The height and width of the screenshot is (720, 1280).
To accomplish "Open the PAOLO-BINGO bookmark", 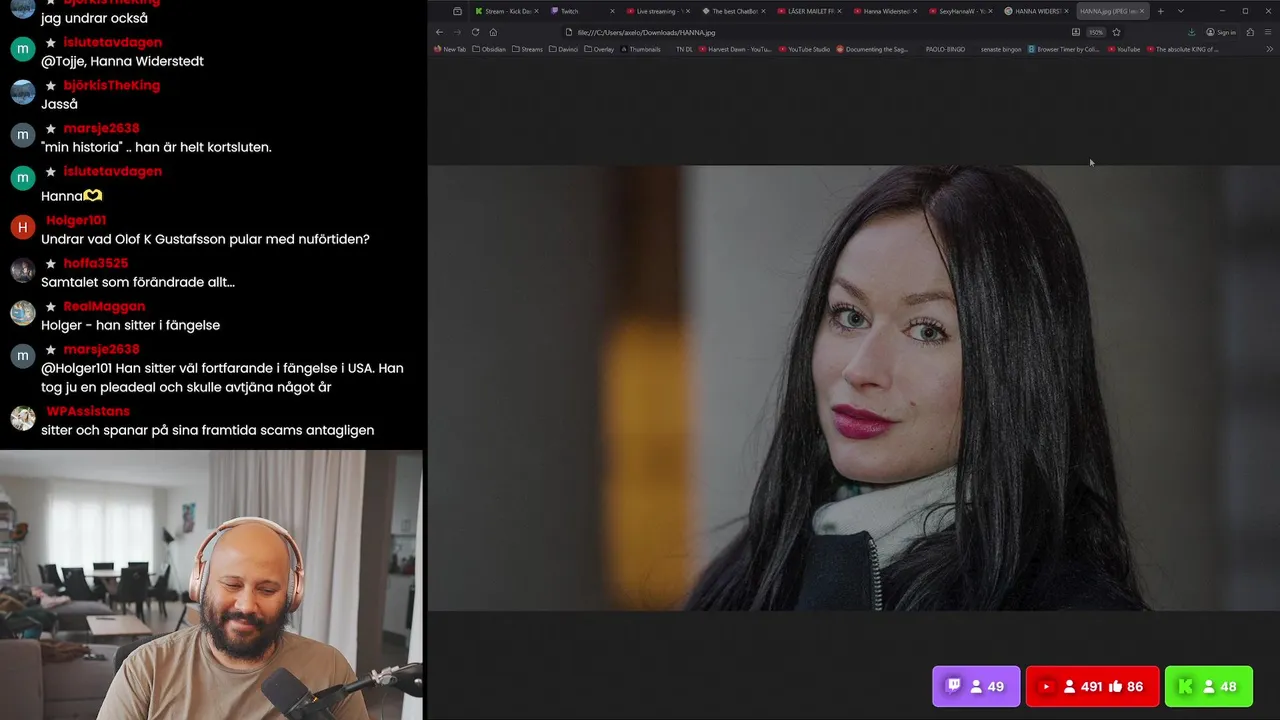I will point(945,49).
